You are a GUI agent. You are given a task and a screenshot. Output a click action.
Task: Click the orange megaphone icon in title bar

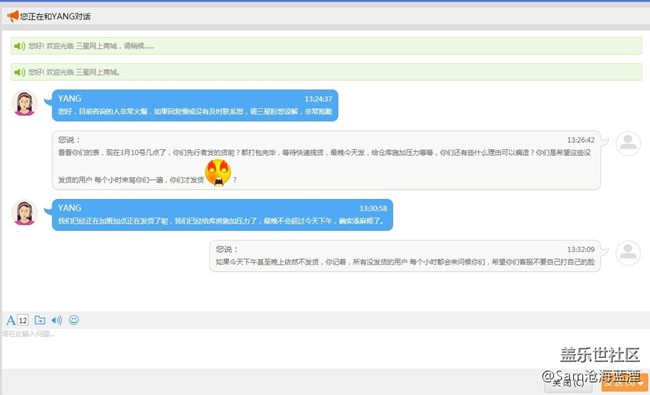pos(13,16)
